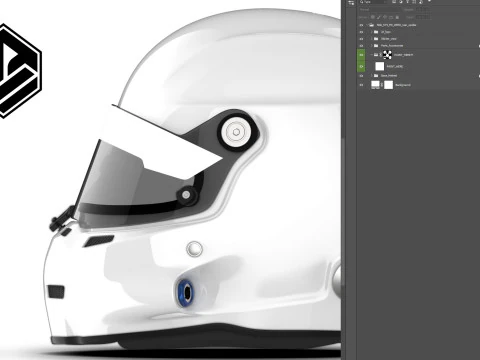Toggle the green eye of model_pattern group
480x360 pixels.
point(361,55)
